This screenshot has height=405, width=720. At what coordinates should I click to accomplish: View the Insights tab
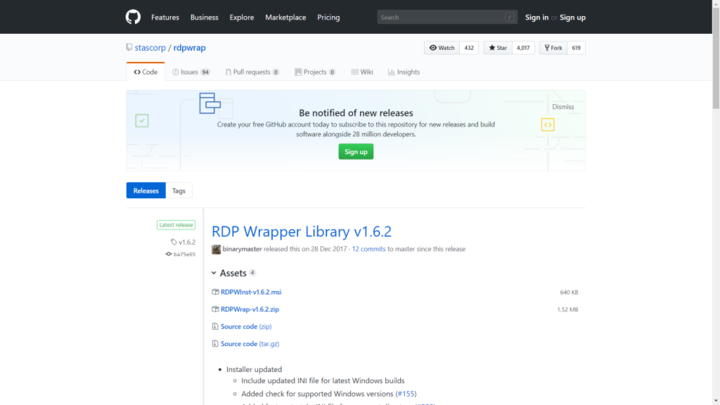point(404,72)
